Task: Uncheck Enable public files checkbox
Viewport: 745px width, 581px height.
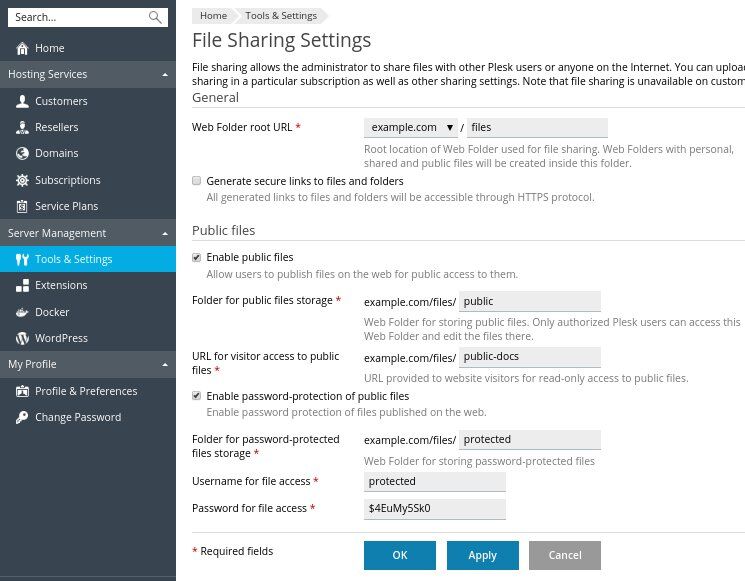Action: (196, 257)
